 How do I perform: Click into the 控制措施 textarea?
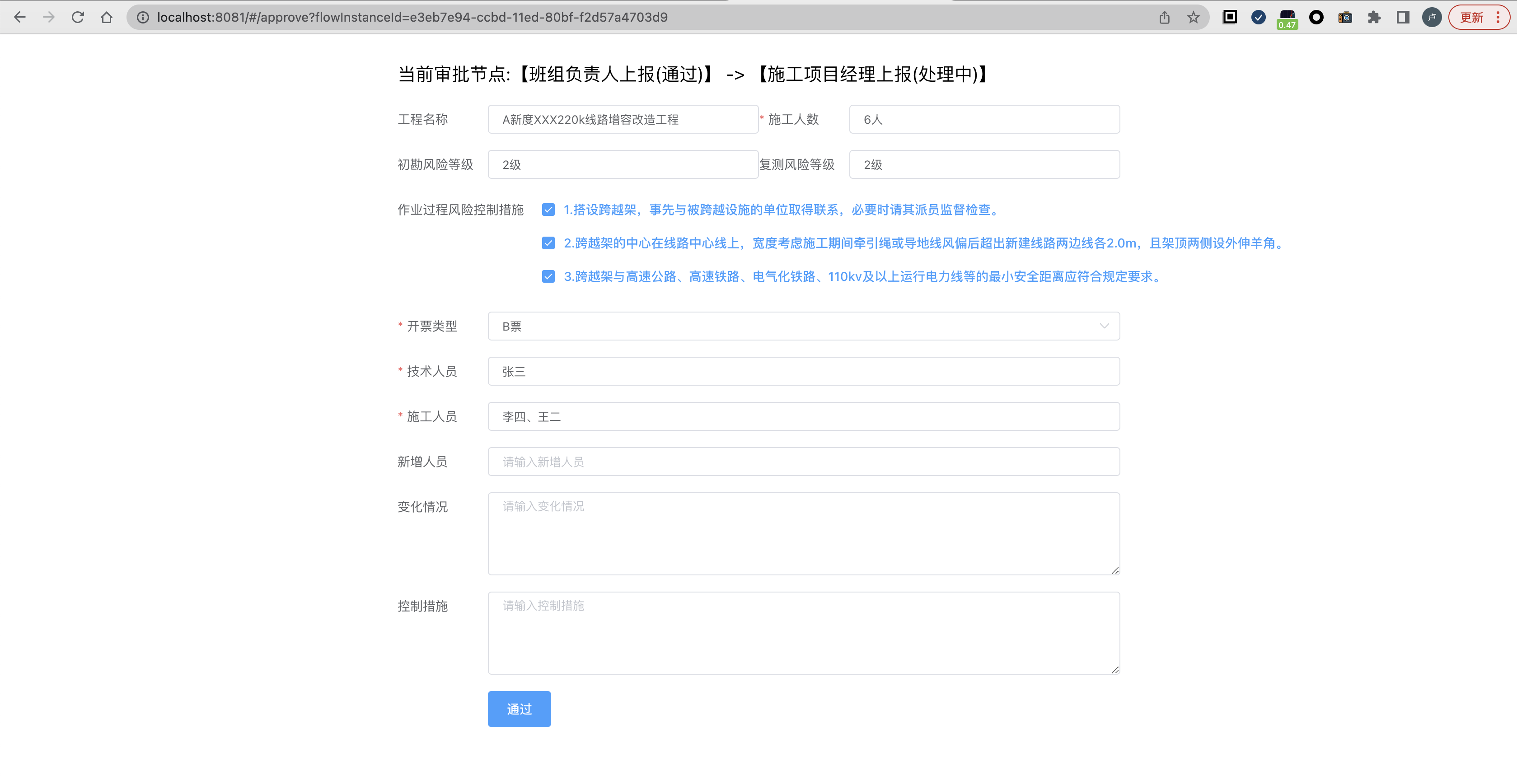pyautogui.click(x=804, y=633)
